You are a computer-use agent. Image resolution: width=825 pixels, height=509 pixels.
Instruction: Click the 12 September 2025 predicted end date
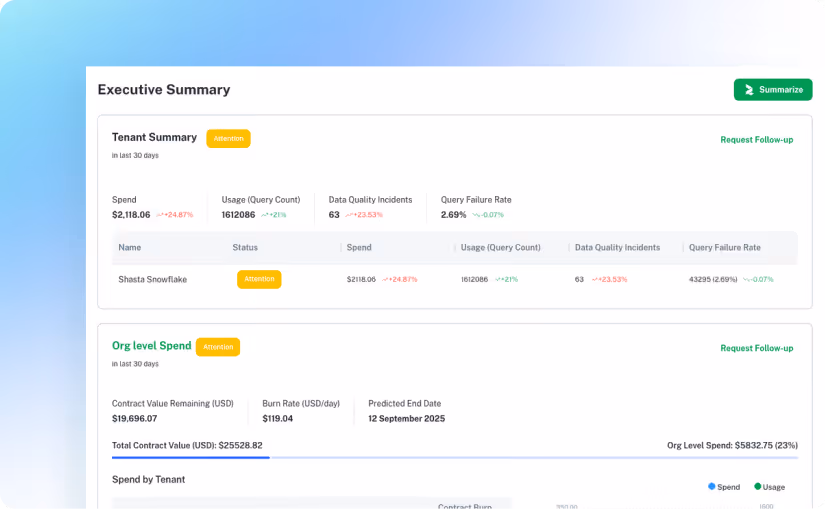pyautogui.click(x=407, y=418)
